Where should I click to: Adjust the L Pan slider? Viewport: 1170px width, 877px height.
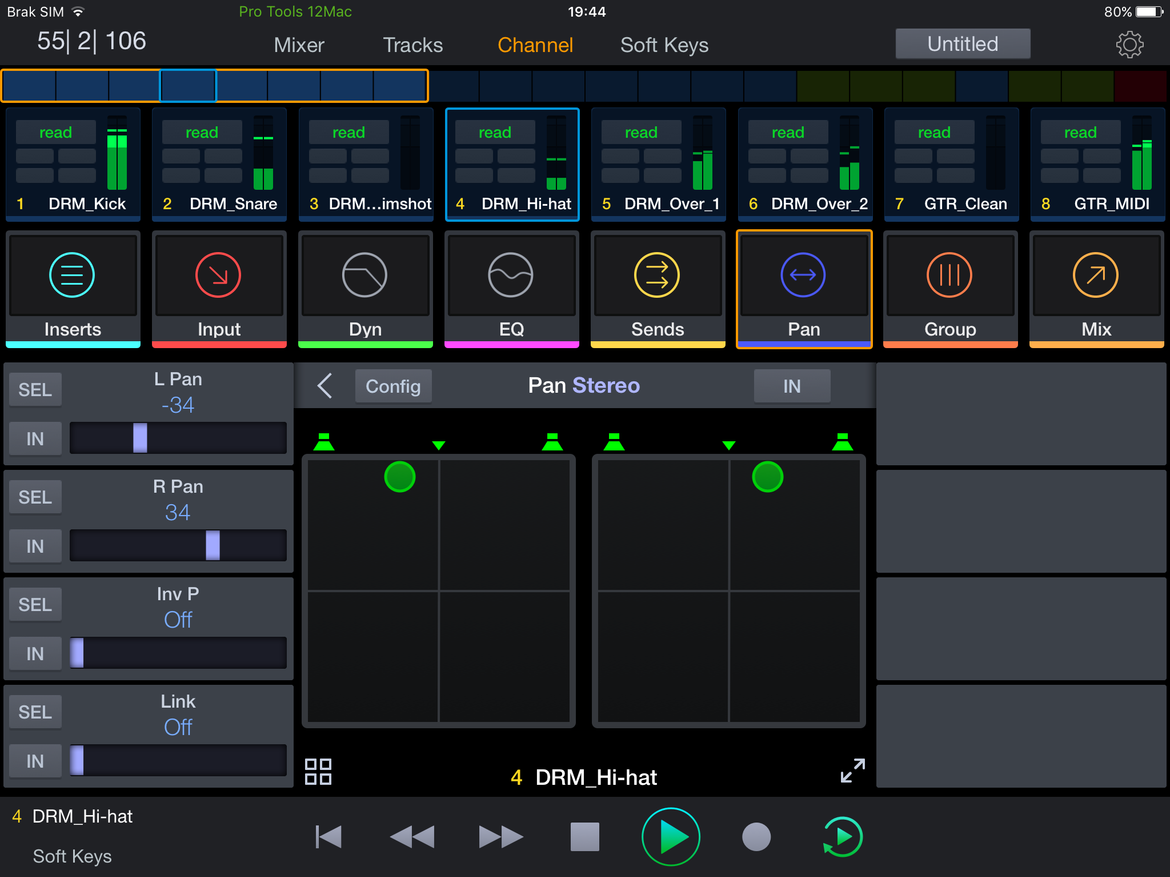[x=178, y=438]
